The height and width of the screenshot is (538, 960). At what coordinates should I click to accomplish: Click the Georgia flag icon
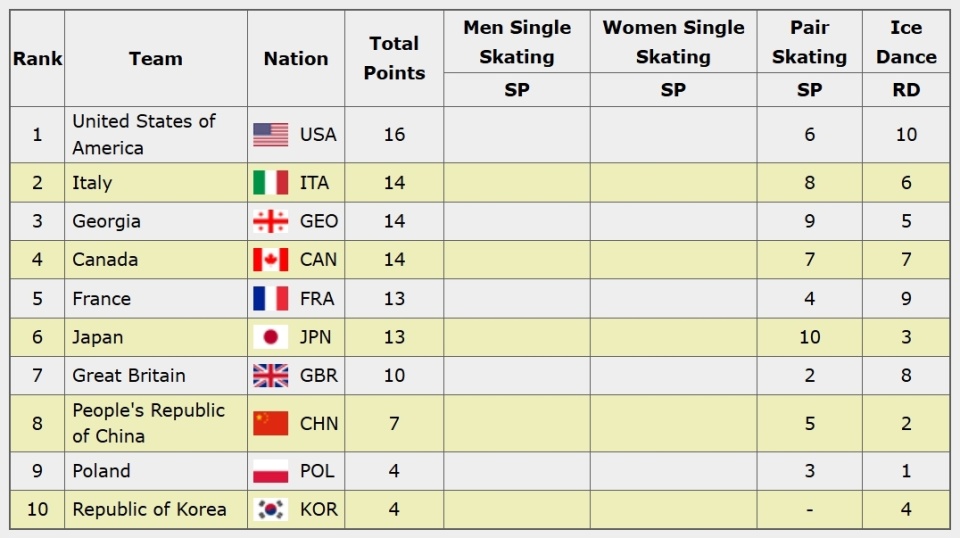click(270, 221)
